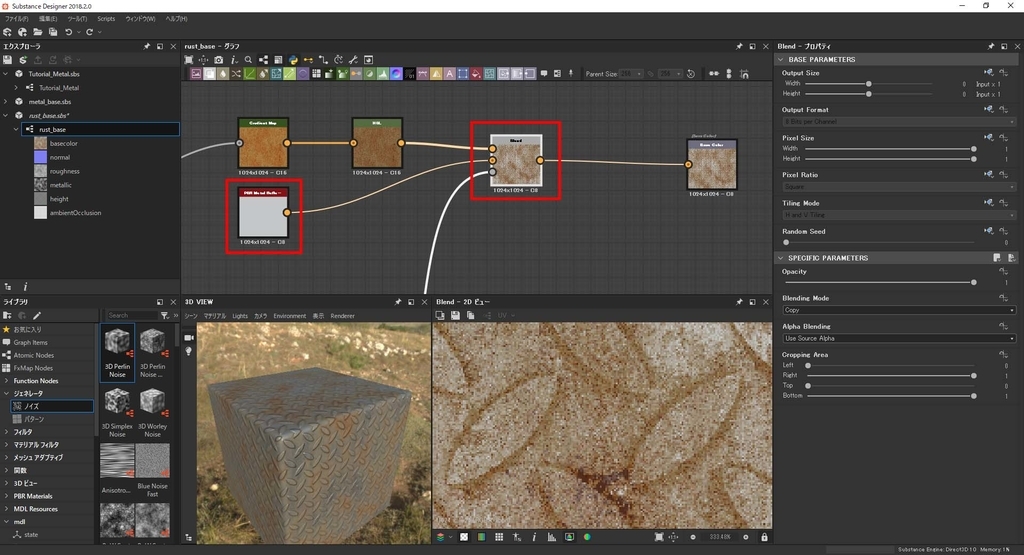Pin the Blend properties panel

click(x=991, y=46)
